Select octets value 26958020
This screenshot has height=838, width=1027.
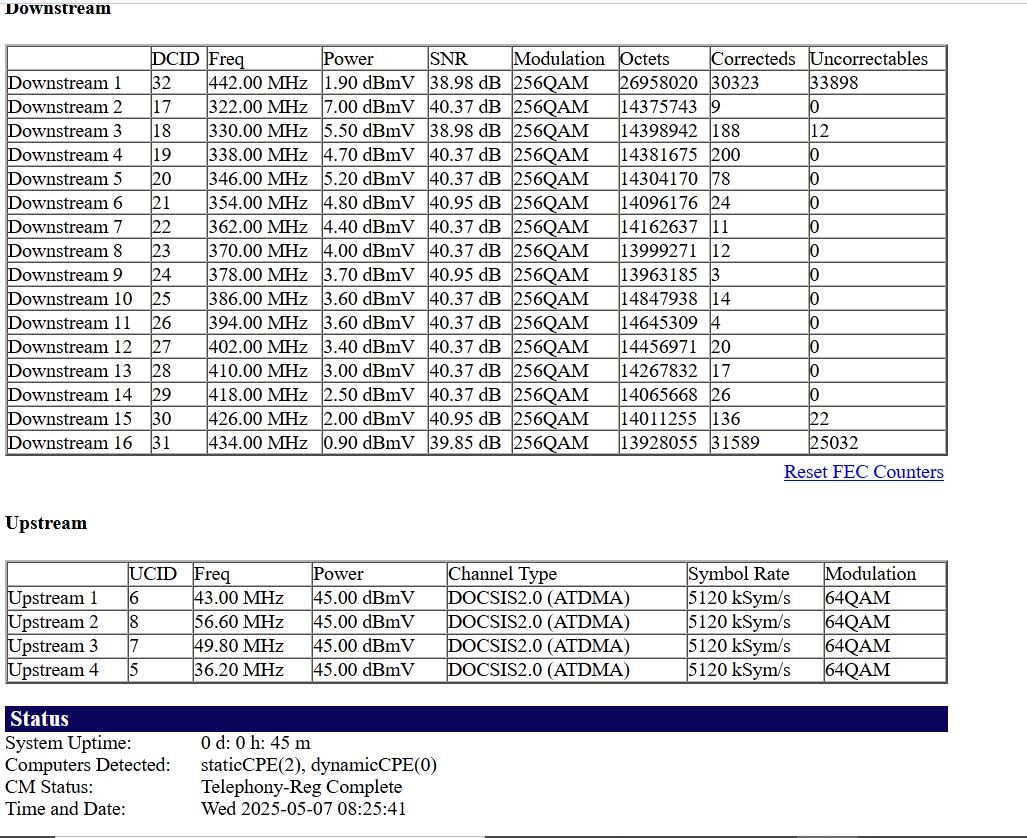pos(658,83)
